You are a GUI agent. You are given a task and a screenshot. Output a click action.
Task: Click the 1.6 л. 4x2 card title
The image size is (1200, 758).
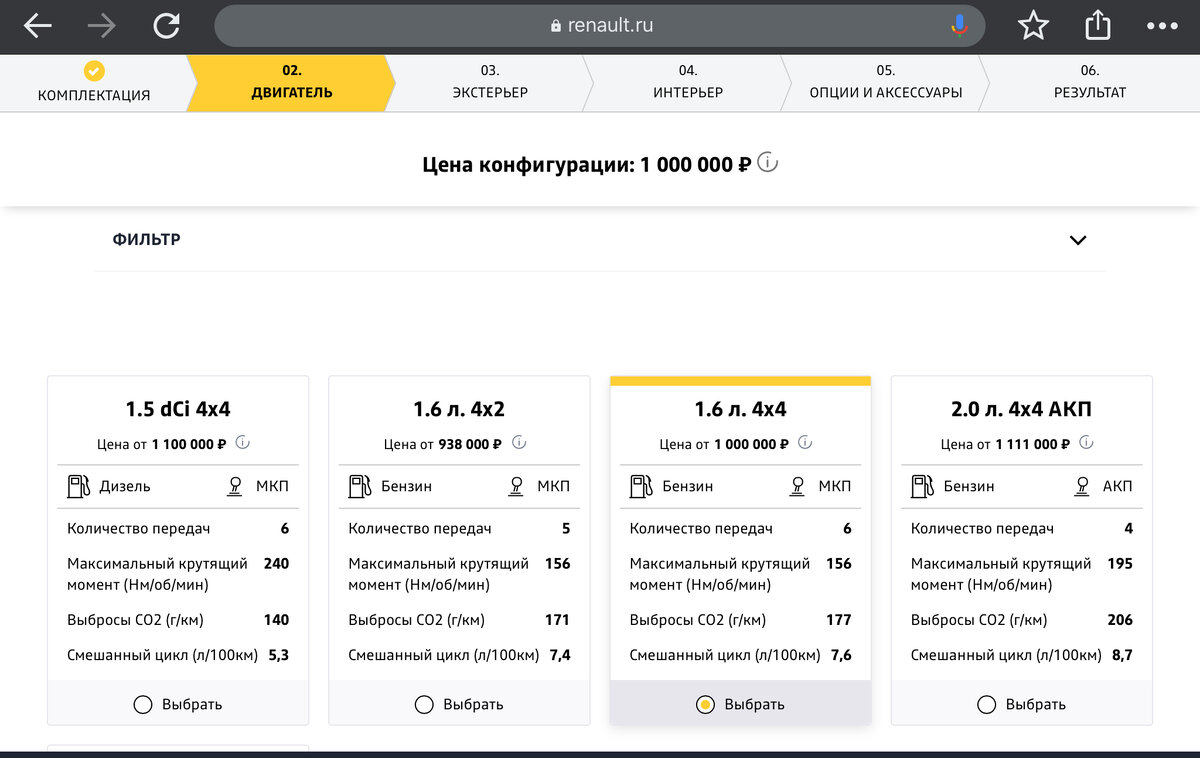point(459,409)
